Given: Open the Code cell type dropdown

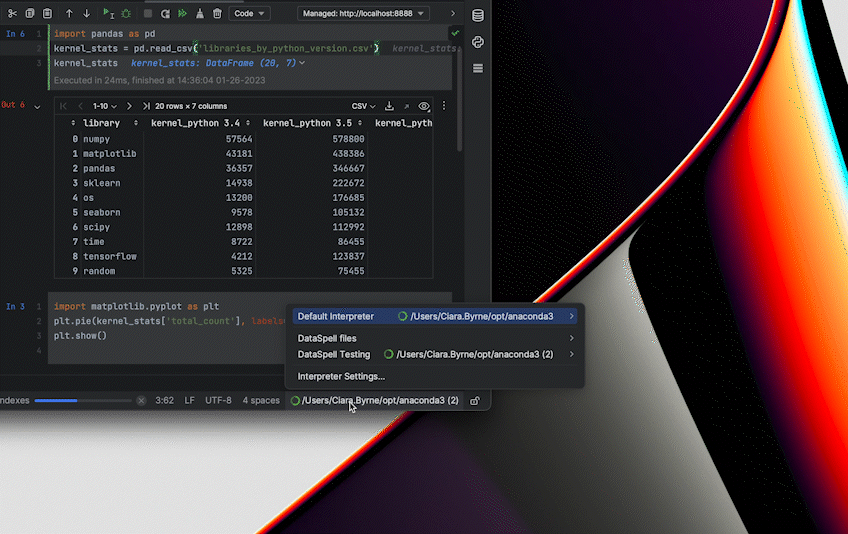Looking at the screenshot, I should [249, 14].
